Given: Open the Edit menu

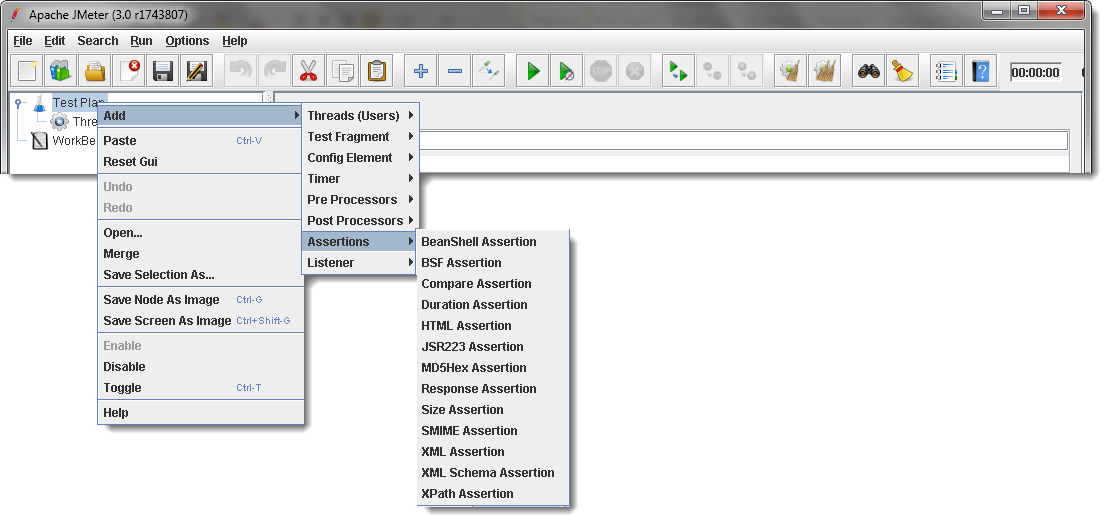Looking at the screenshot, I should point(54,41).
